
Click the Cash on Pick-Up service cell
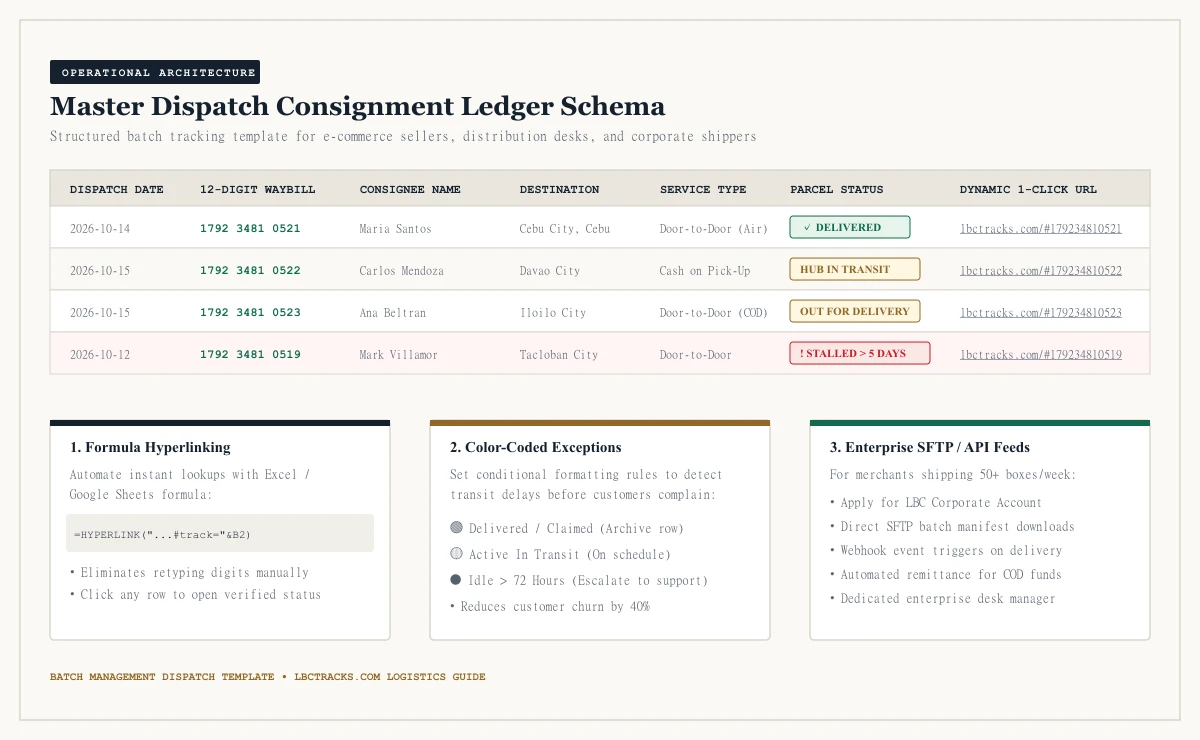(x=705, y=271)
